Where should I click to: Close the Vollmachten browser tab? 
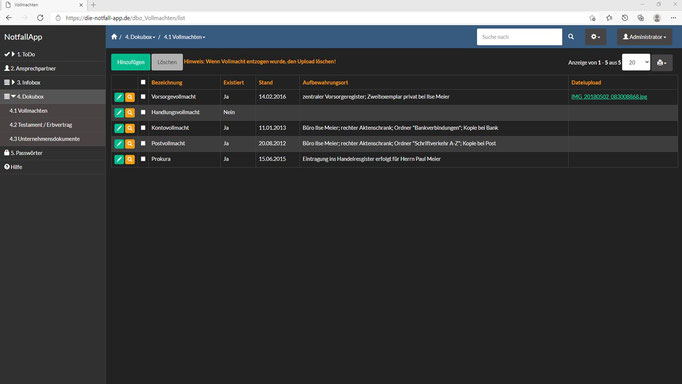(x=81, y=5)
